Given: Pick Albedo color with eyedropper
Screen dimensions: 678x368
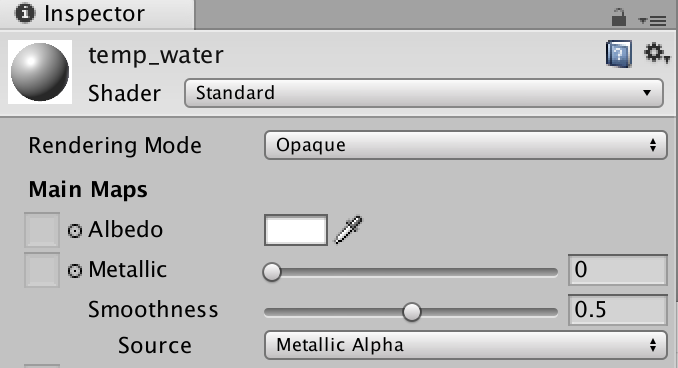Looking at the screenshot, I should (x=349, y=230).
